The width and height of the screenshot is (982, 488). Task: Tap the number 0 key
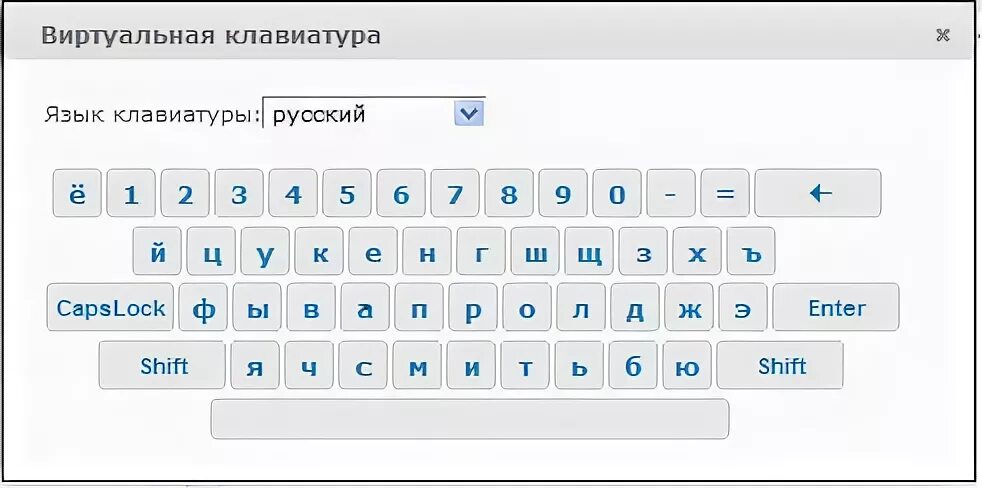pos(617,193)
